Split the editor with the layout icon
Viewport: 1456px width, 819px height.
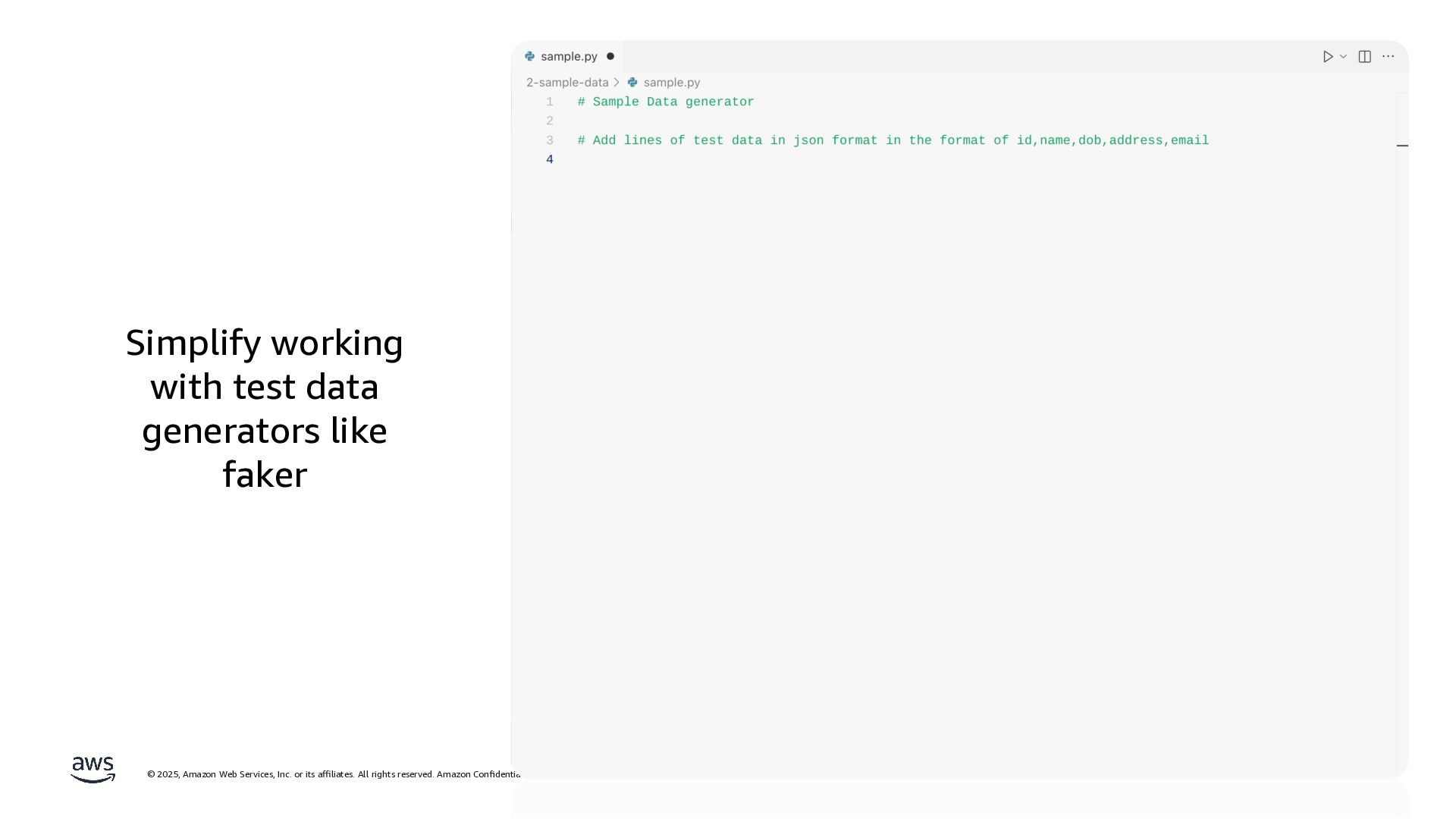(x=1364, y=57)
